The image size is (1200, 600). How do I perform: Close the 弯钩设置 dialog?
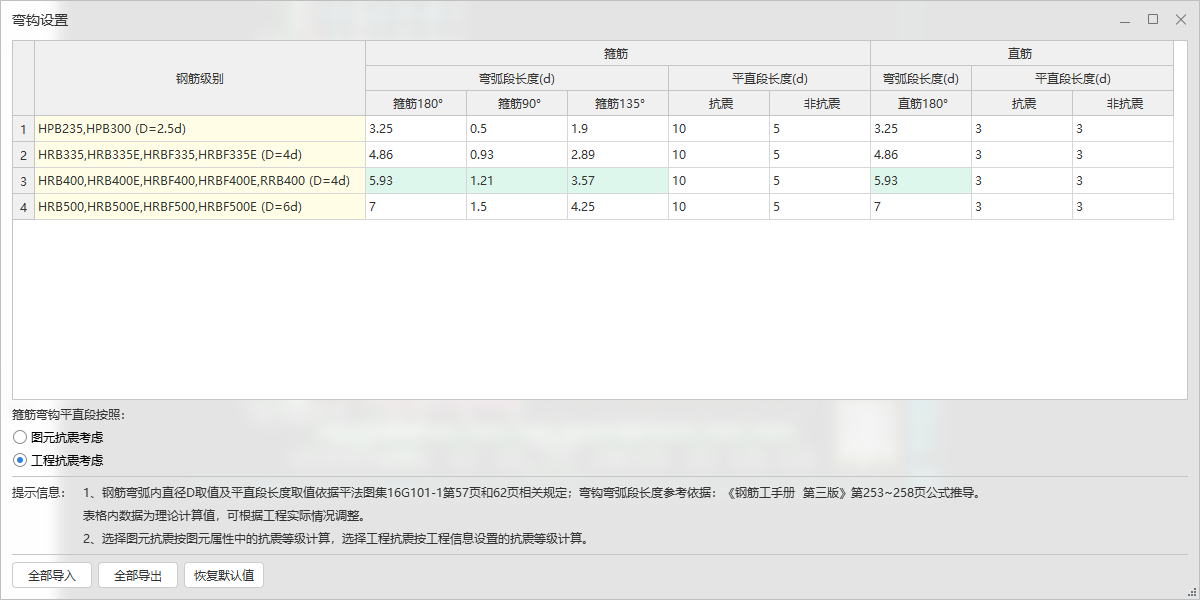1180,20
